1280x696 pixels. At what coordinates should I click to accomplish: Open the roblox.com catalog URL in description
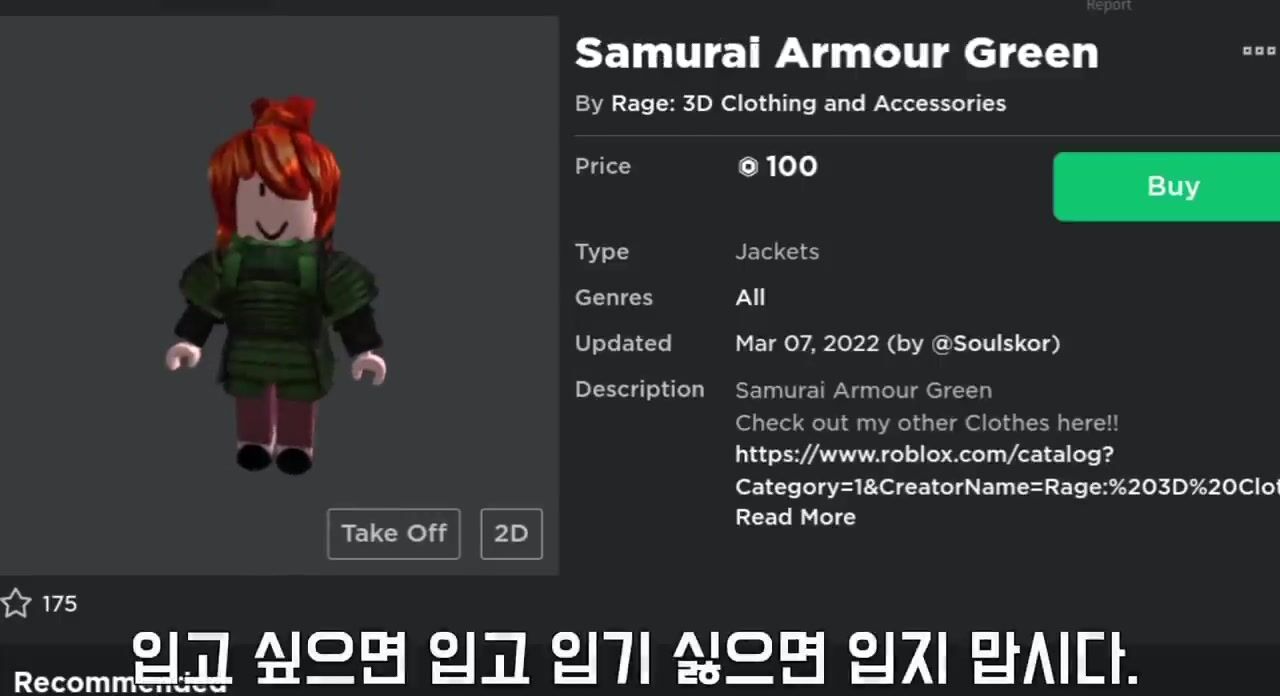(1007, 470)
